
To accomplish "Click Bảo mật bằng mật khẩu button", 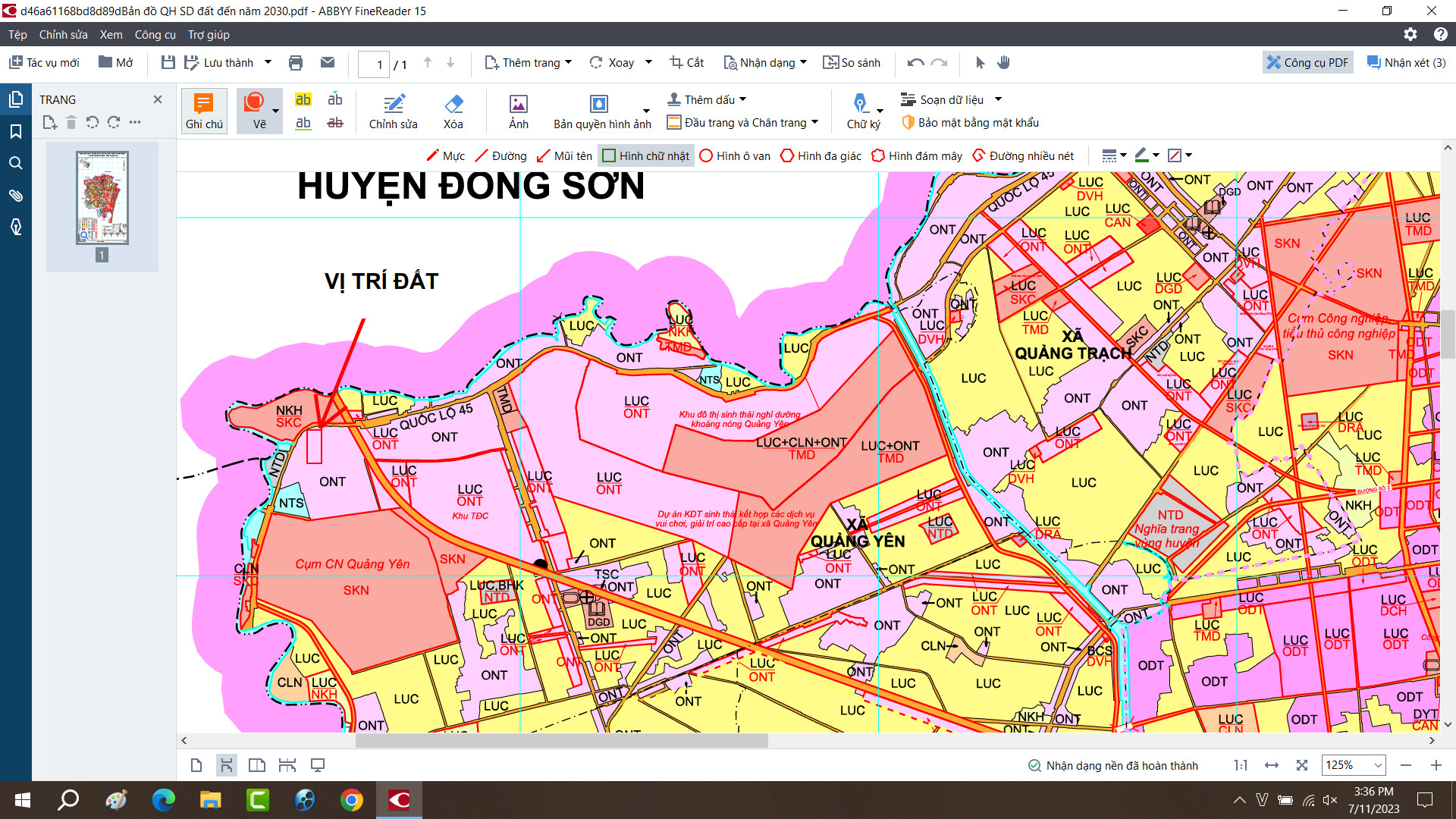I will coord(970,123).
